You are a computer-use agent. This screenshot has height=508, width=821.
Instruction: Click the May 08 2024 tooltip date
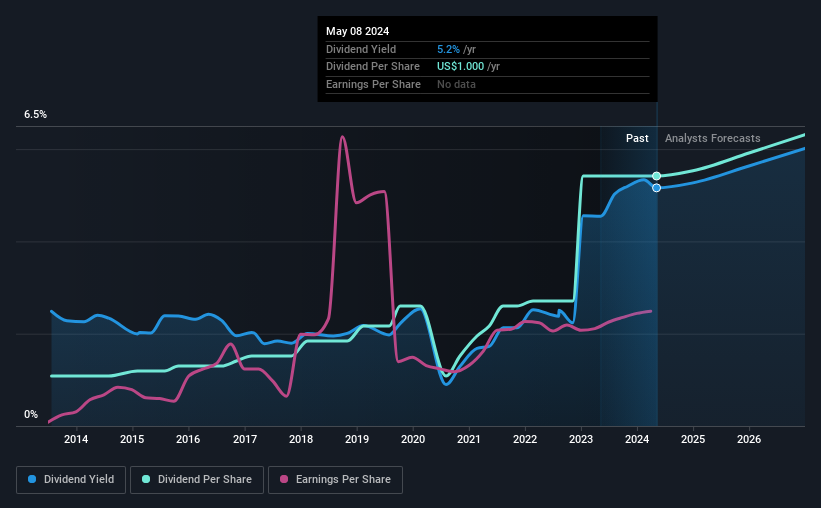358,31
